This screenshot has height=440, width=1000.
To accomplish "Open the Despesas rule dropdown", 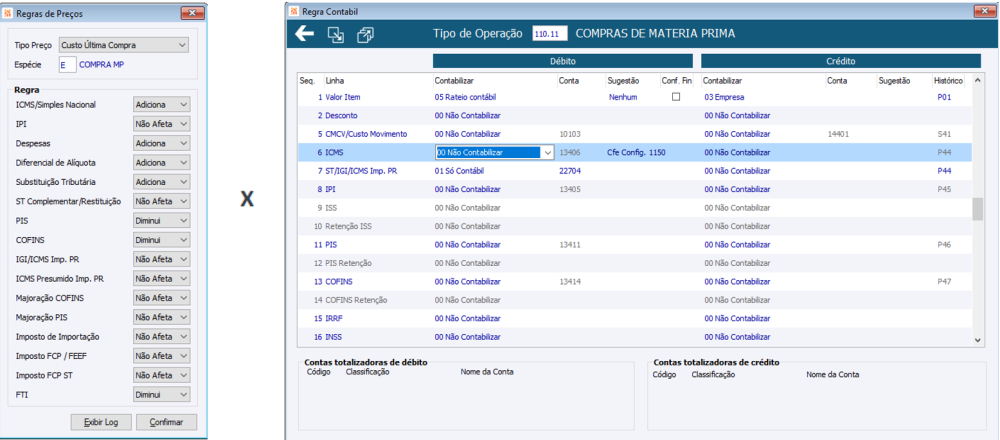I will pyautogui.click(x=161, y=143).
